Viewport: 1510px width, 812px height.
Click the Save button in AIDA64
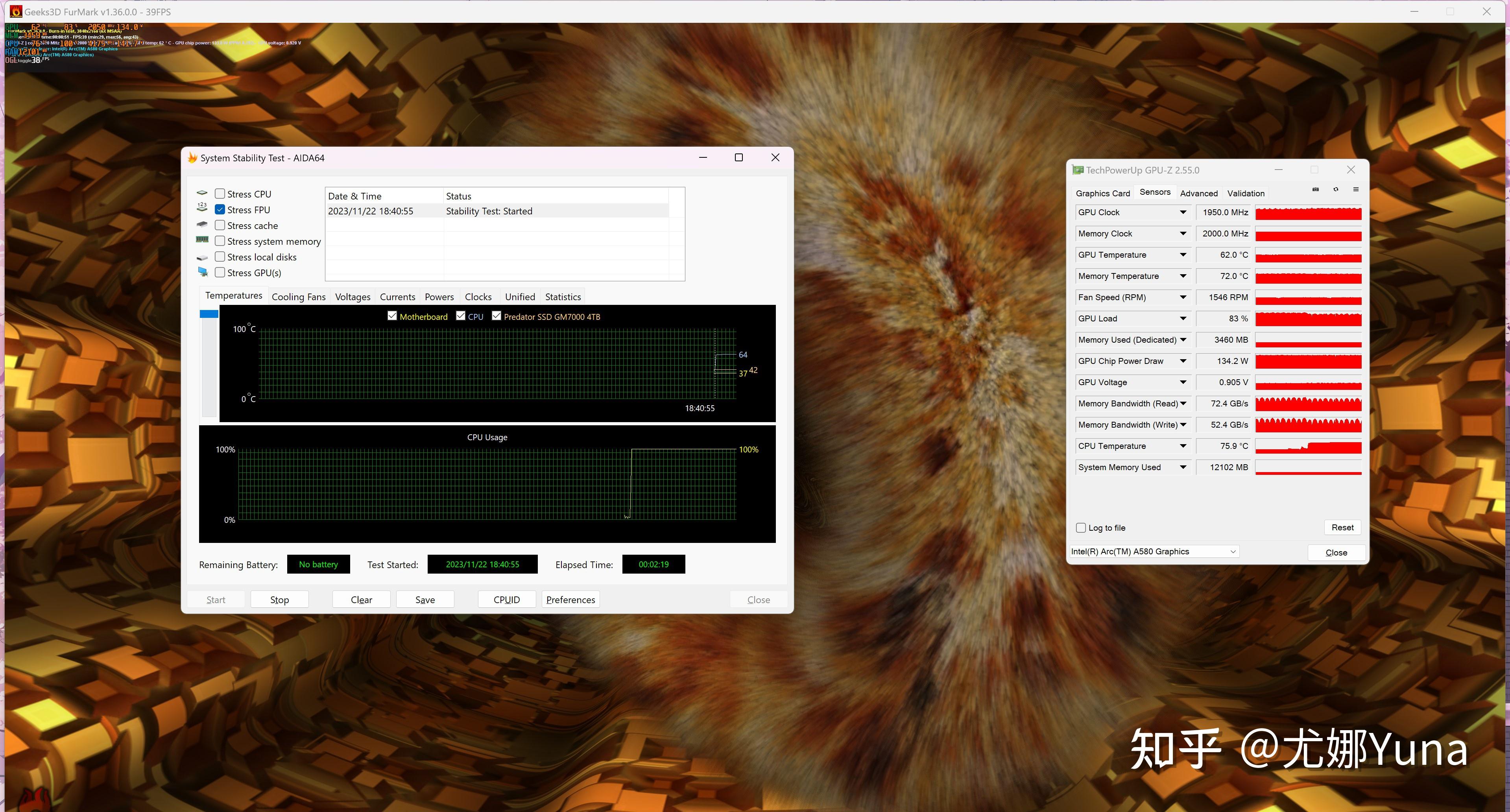pos(424,599)
